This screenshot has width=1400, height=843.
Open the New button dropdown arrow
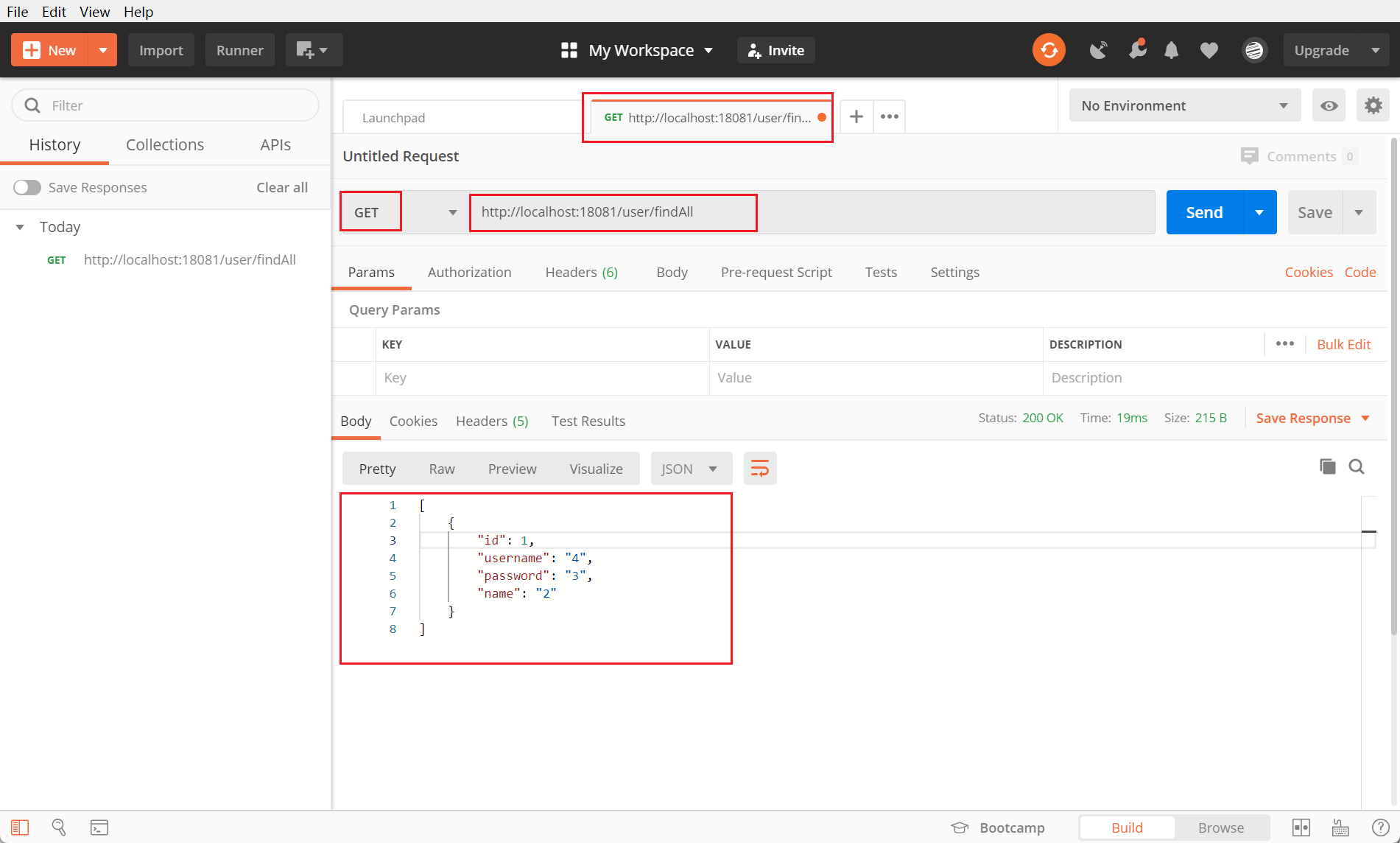(102, 50)
